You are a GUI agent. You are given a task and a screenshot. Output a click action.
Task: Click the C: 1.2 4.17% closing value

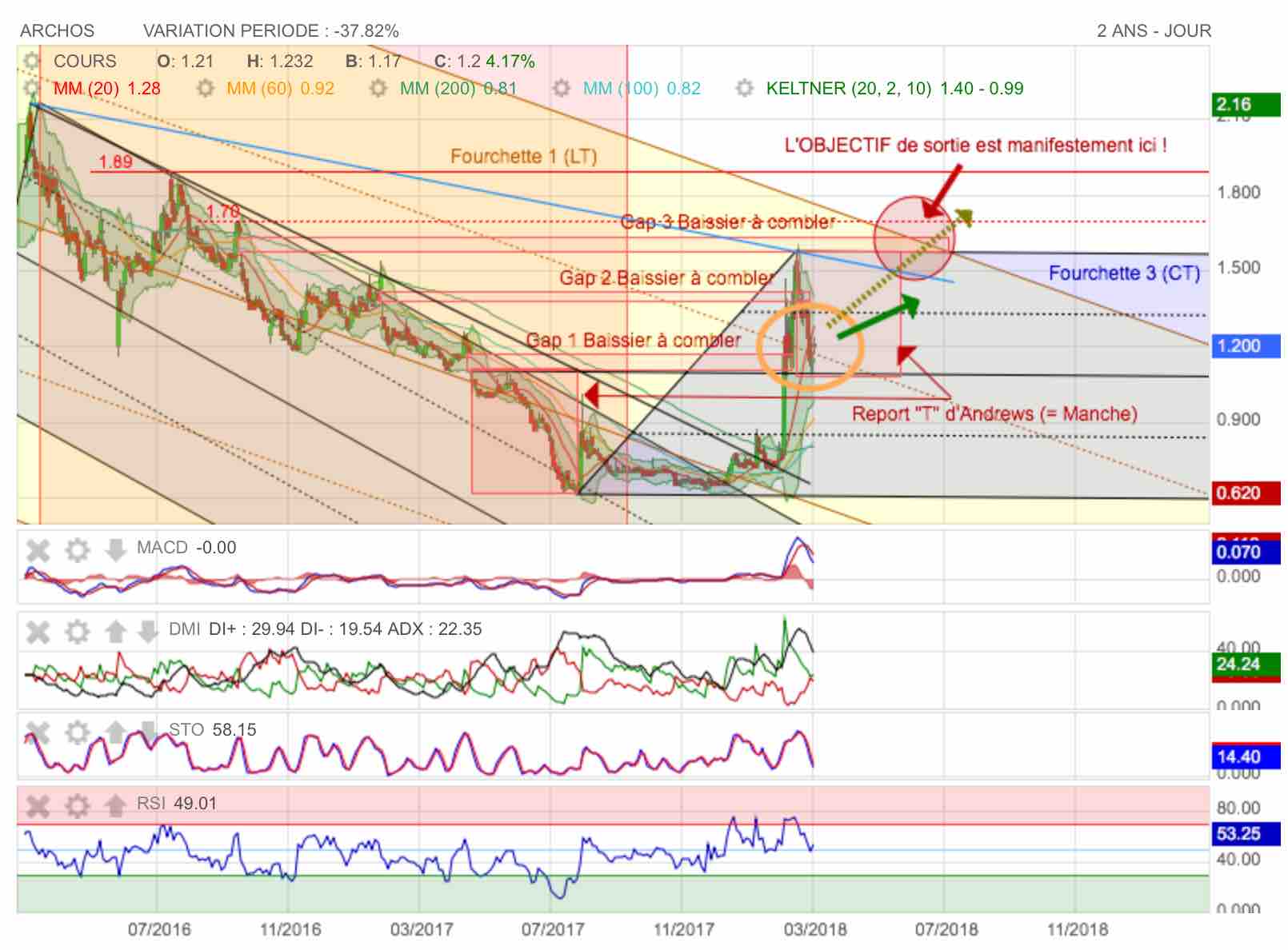tap(485, 62)
